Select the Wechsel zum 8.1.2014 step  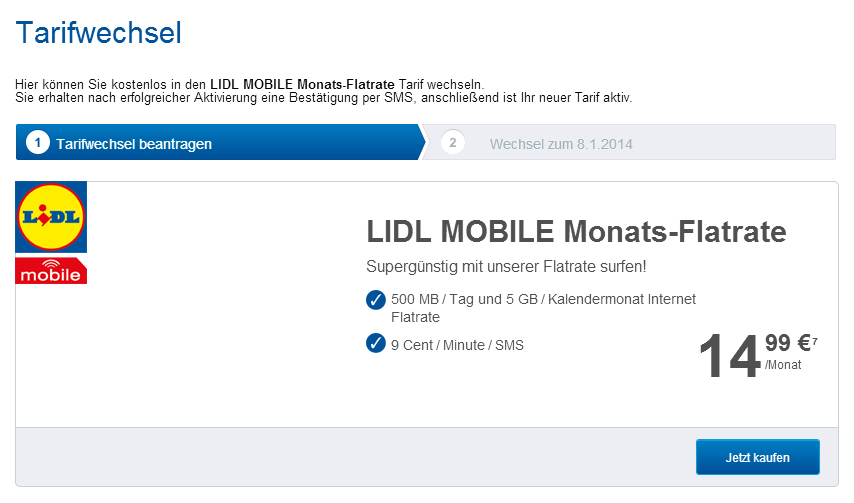click(x=560, y=144)
